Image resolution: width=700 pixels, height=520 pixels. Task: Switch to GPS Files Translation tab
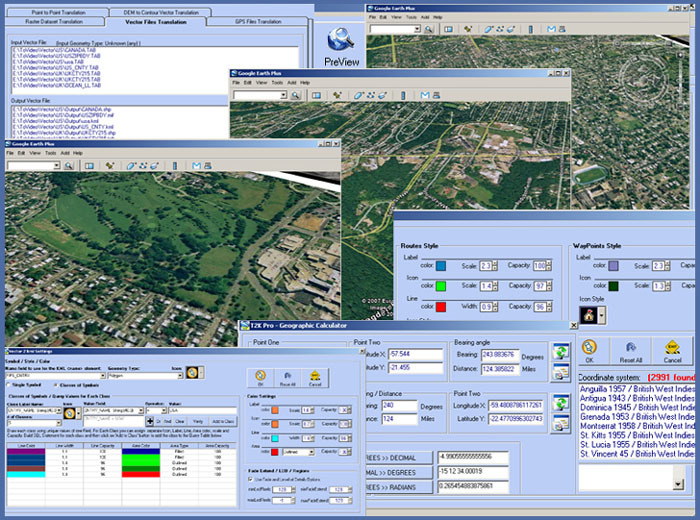[x=258, y=21]
